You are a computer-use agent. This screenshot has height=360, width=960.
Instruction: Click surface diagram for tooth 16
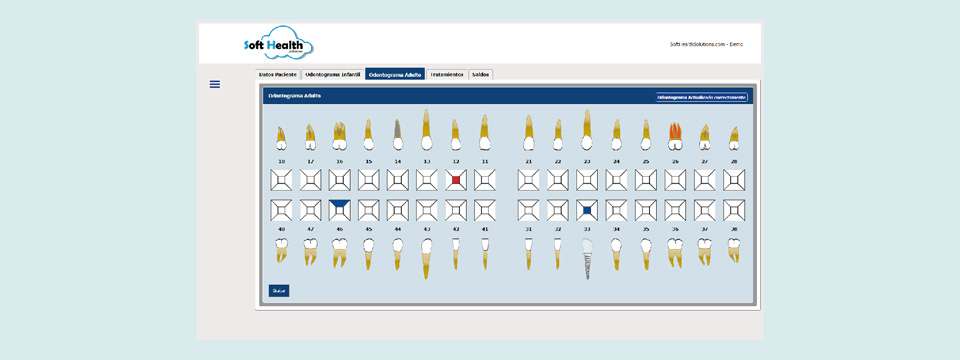point(339,180)
